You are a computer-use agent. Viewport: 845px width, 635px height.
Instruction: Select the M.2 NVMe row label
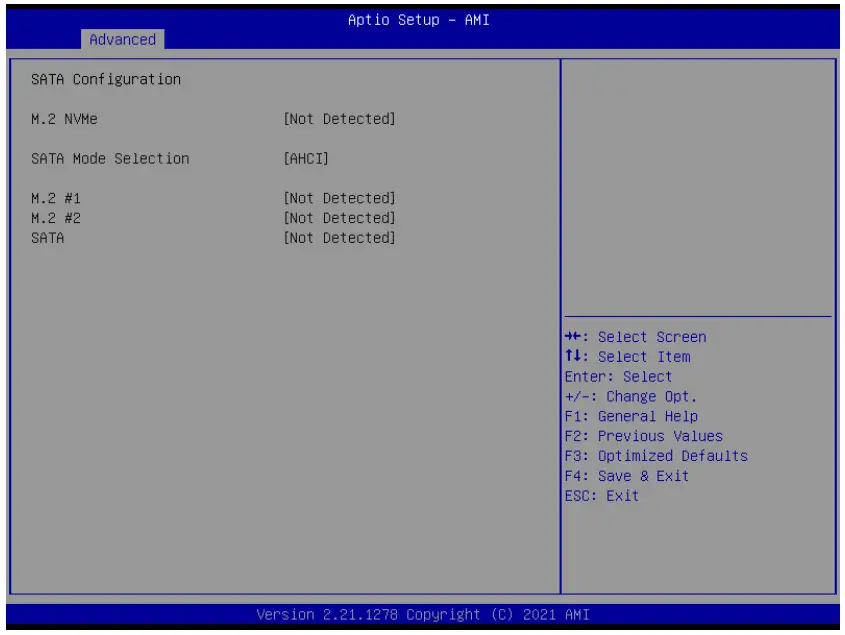(x=64, y=119)
